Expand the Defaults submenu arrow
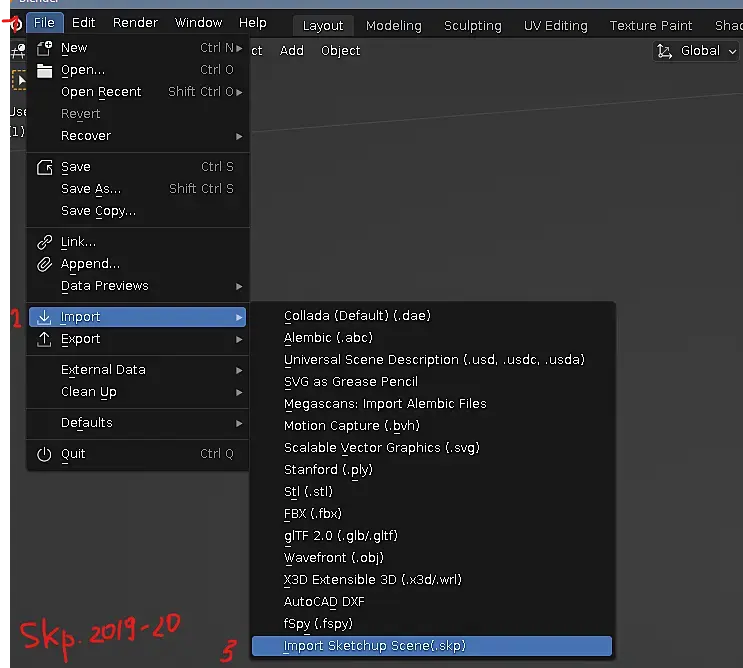 [239, 423]
